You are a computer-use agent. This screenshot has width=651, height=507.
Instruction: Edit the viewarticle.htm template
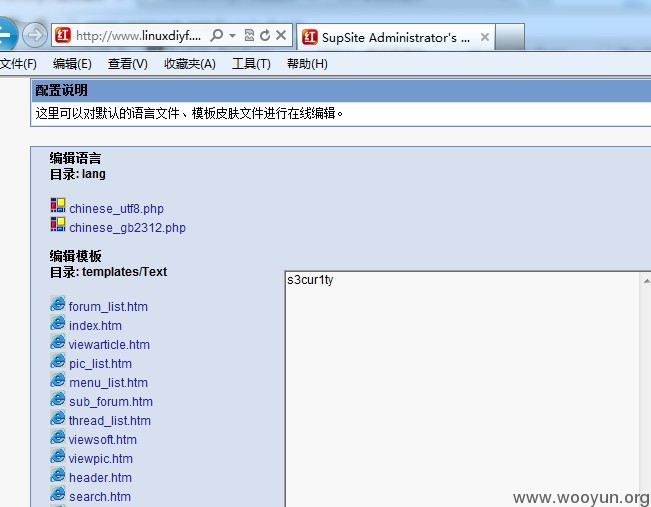click(109, 345)
